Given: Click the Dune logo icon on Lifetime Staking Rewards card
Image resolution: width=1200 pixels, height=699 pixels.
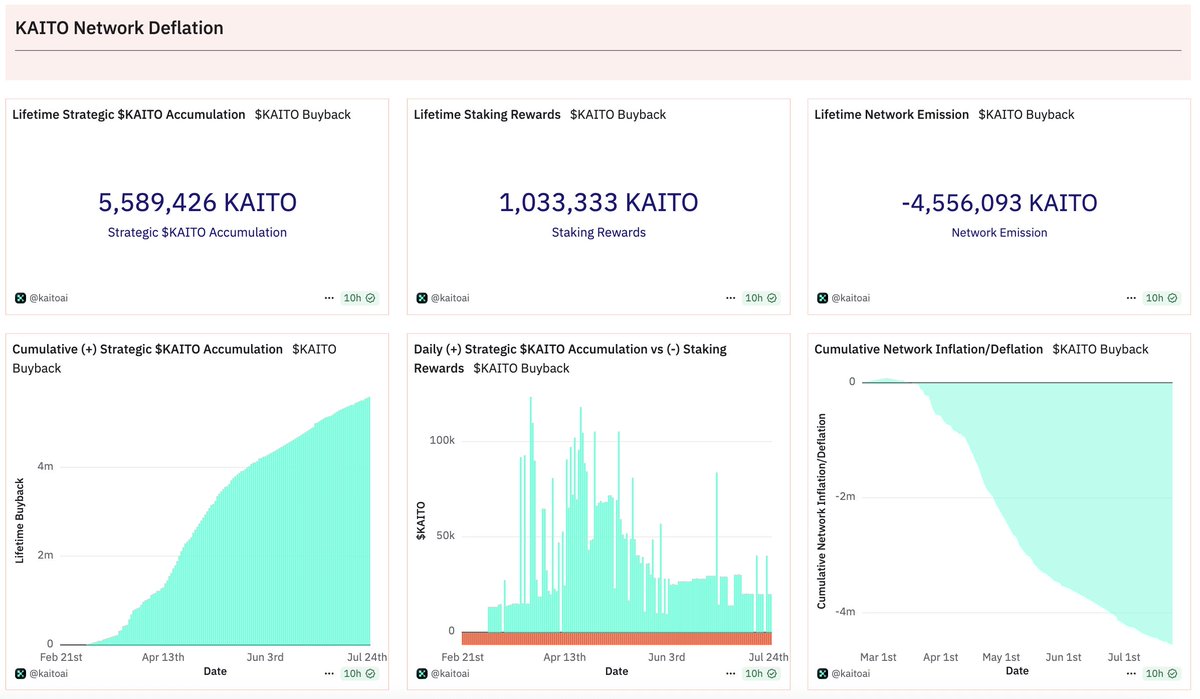Looking at the screenshot, I should coord(422,298).
